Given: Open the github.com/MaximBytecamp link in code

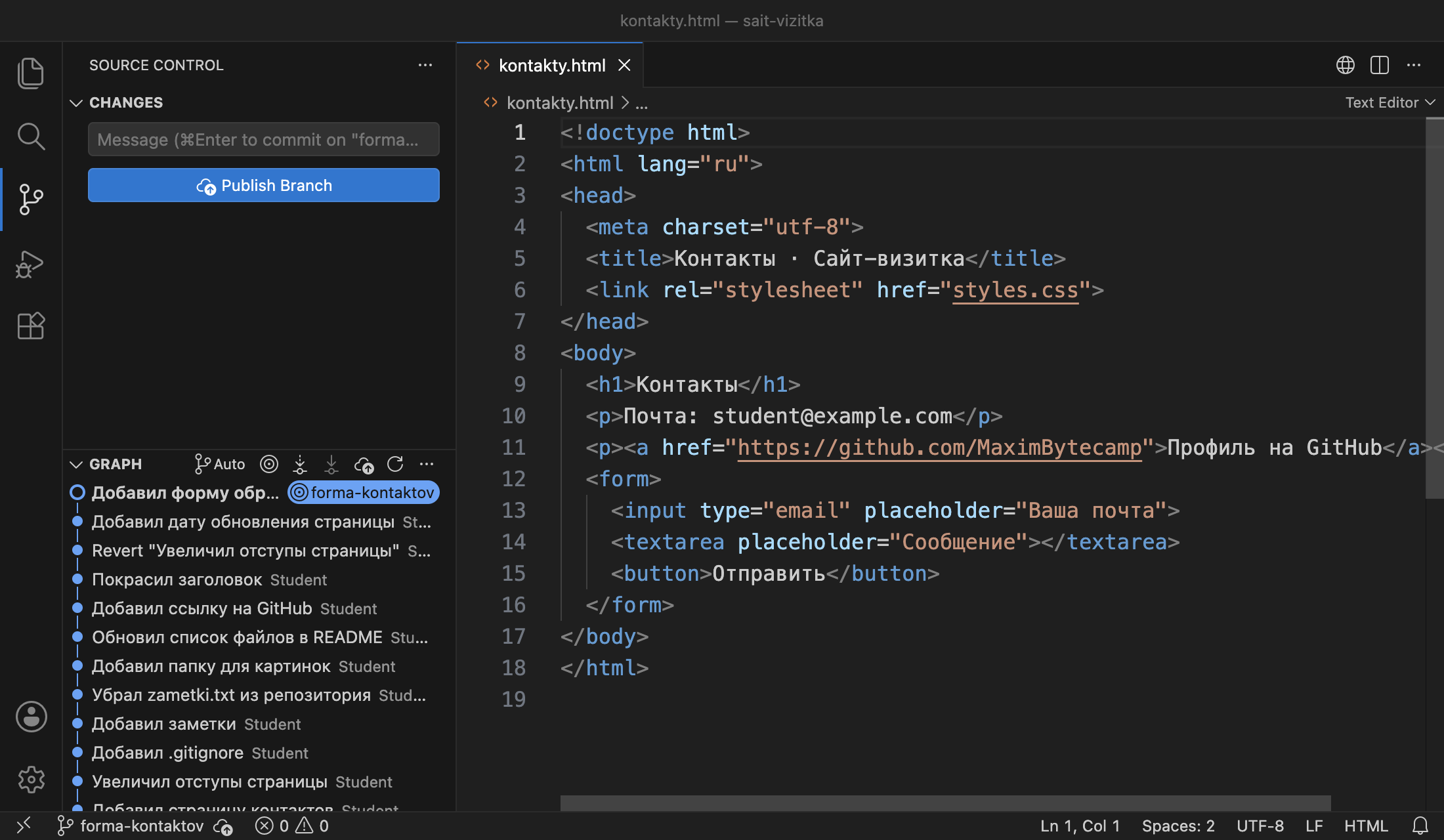Looking at the screenshot, I should click(940, 447).
